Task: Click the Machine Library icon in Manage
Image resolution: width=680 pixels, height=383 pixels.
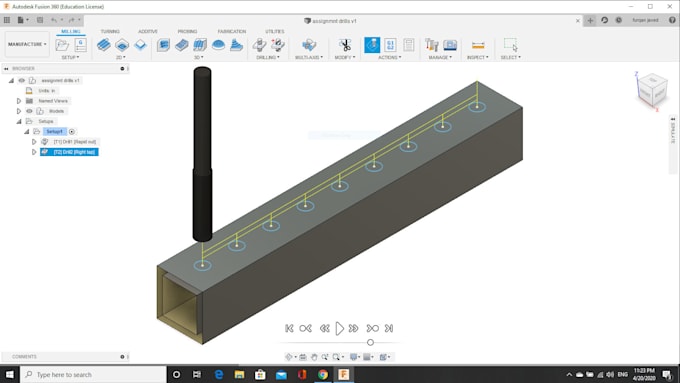Action: coord(450,45)
